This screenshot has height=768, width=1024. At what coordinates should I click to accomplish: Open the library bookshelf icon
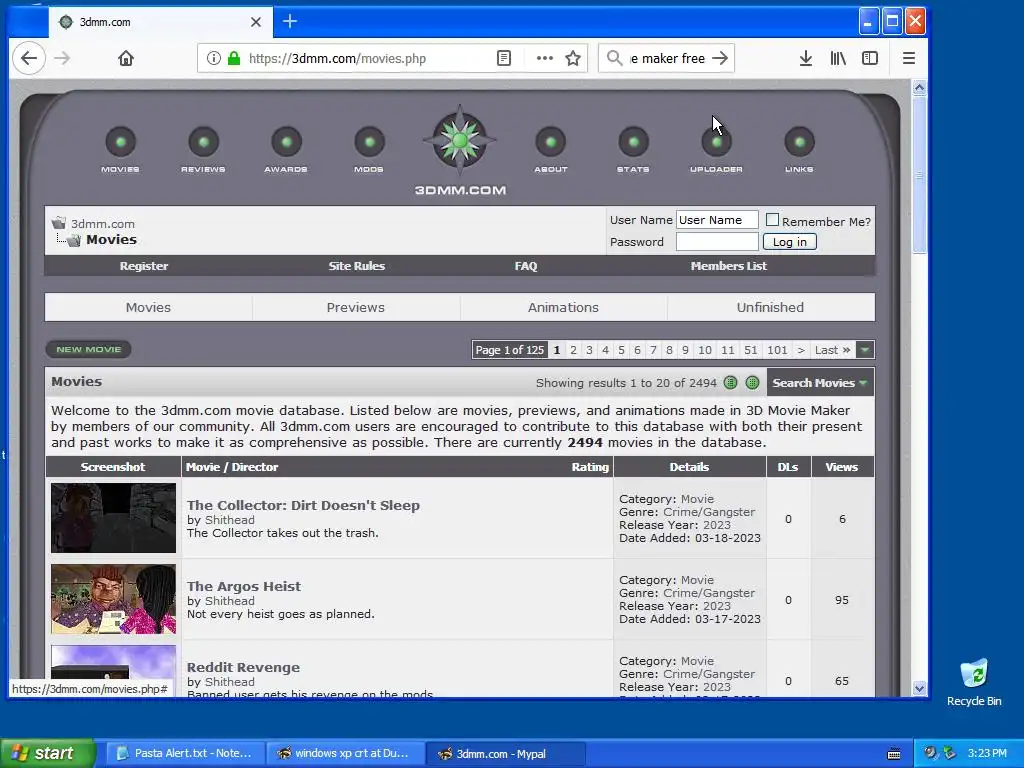pos(838,58)
